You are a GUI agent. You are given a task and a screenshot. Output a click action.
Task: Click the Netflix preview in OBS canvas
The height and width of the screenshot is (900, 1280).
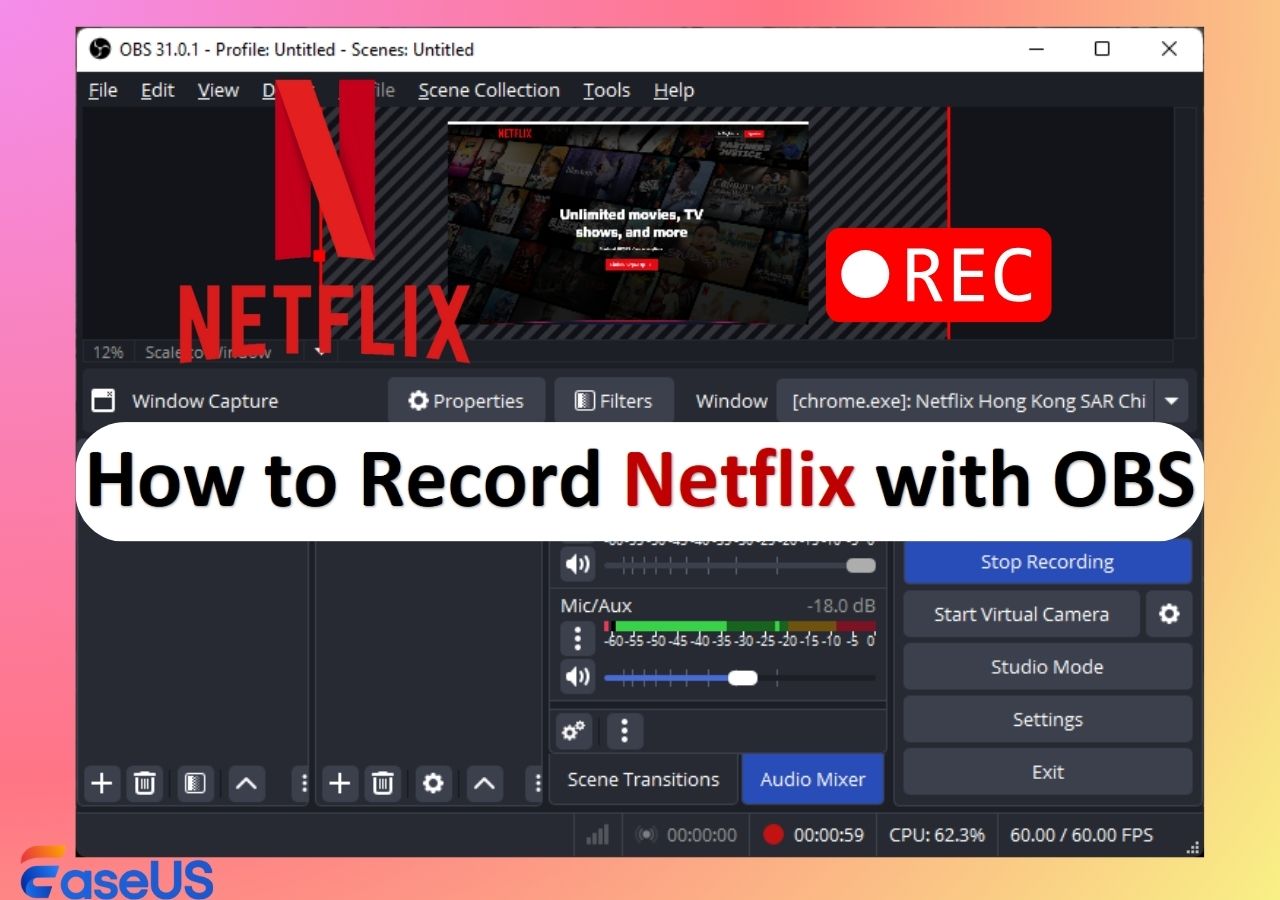coord(628,222)
